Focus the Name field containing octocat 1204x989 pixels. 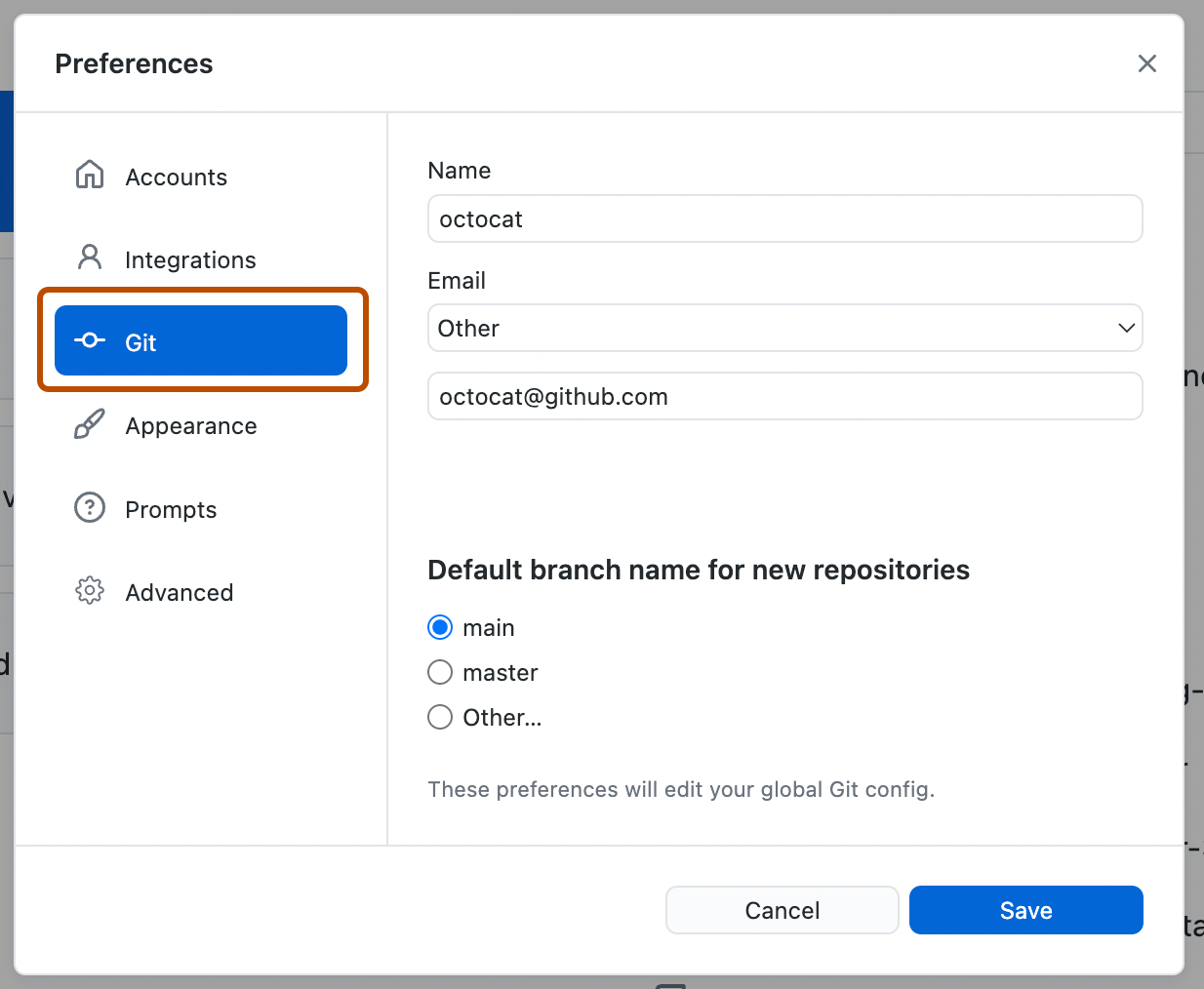pyautogui.click(x=785, y=218)
